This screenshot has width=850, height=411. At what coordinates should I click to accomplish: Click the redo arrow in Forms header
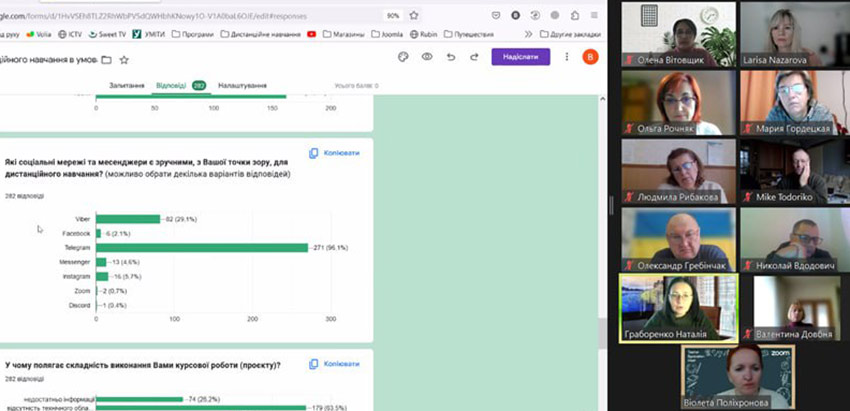[474, 57]
